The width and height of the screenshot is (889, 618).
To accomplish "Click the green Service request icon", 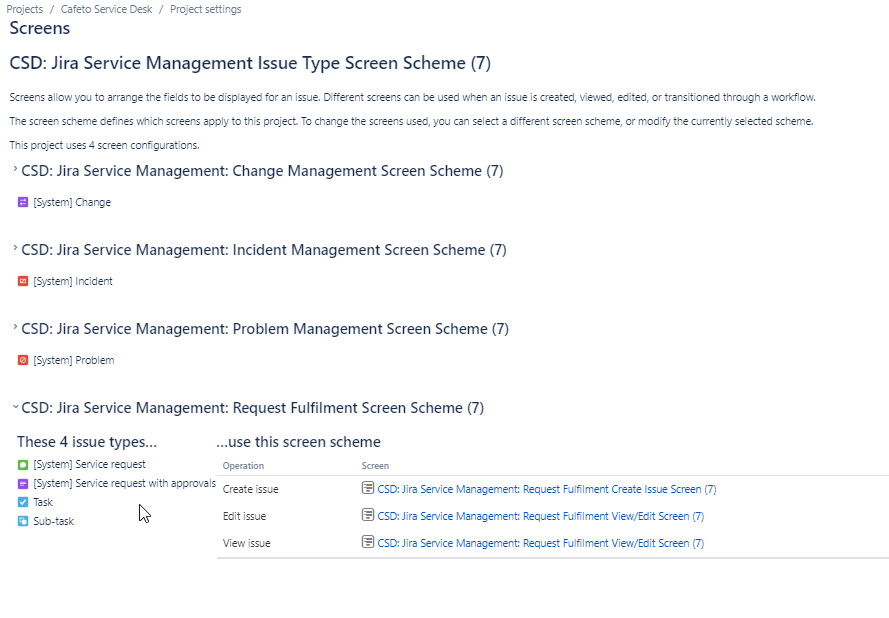I will (23, 465).
